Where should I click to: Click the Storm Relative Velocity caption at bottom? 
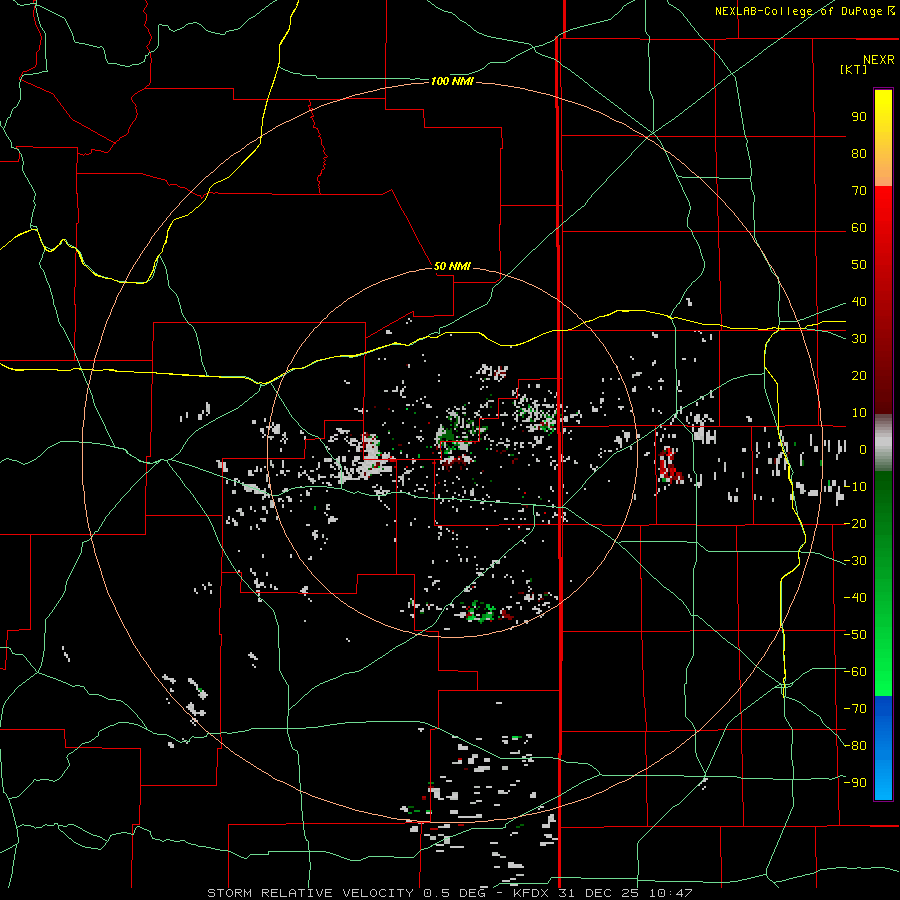[449, 893]
